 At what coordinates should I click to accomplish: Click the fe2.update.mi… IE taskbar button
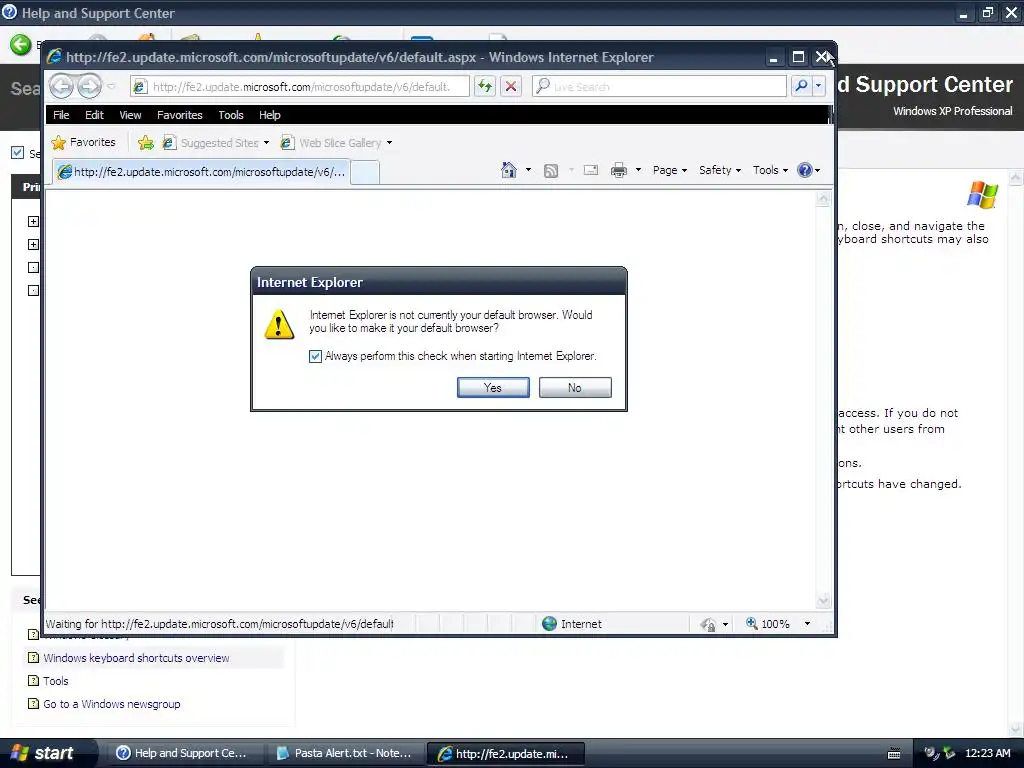click(x=505, y=753)
